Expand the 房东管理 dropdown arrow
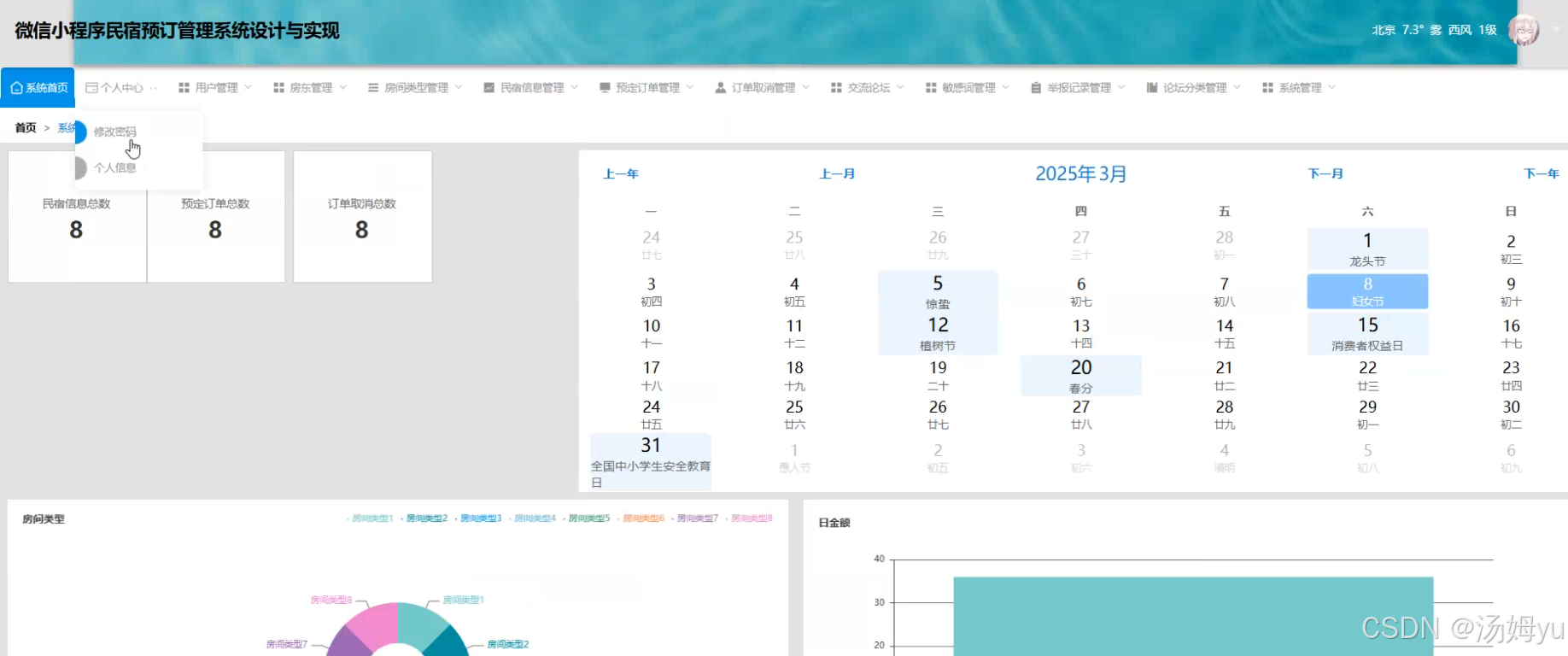The image size is (1568, 656). (342, 87)
